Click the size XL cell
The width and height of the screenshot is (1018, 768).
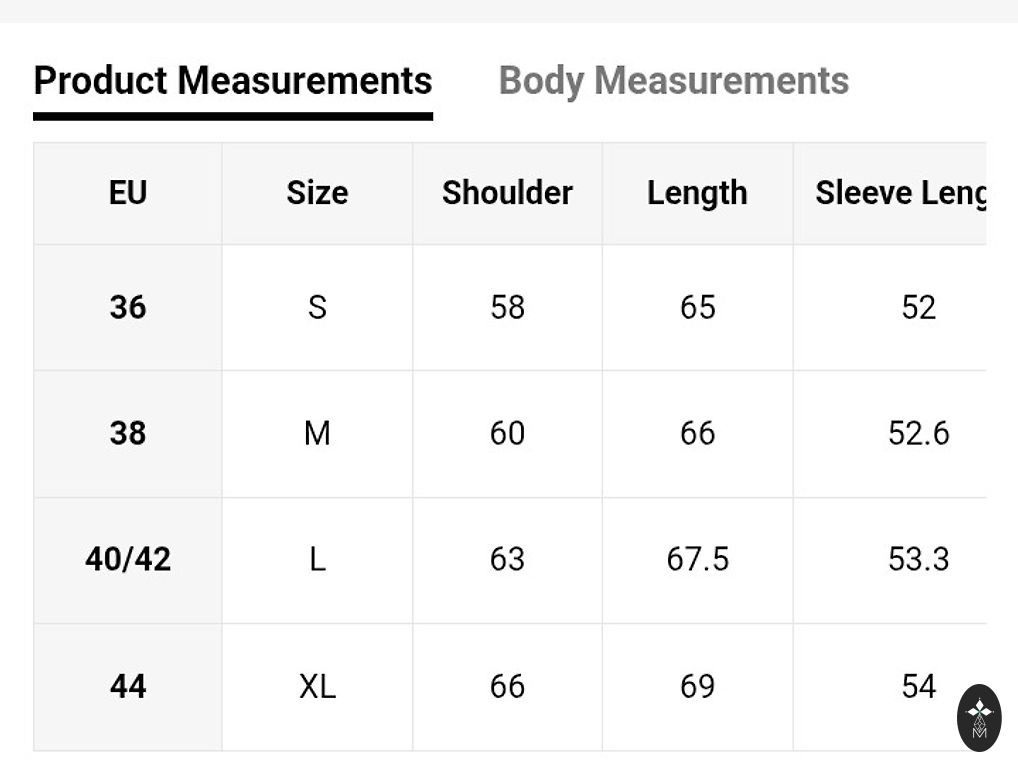(x=317, y=686)
